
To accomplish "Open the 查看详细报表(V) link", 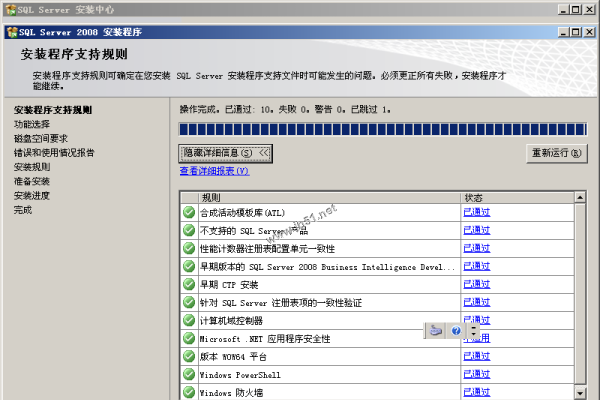I will (x=214, y=171).
